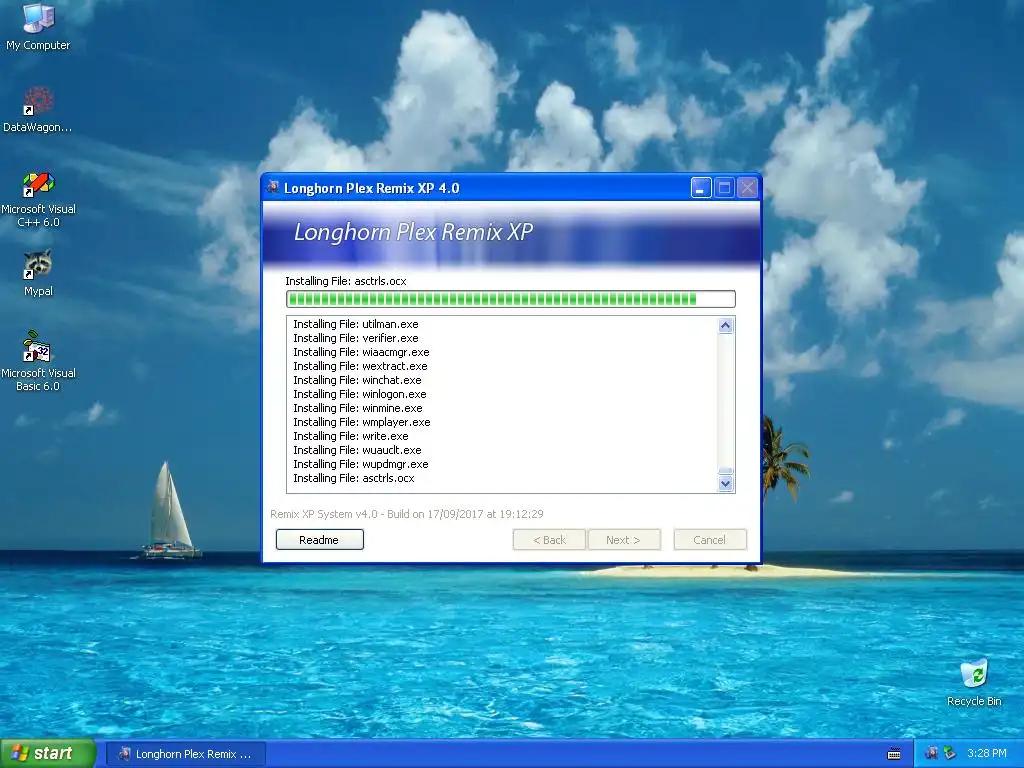The height and width of the screenshot is (768, 1024).
Task: Select the Microsoft Visual Basic 6.0 shortcut
Action: [38, 361]
